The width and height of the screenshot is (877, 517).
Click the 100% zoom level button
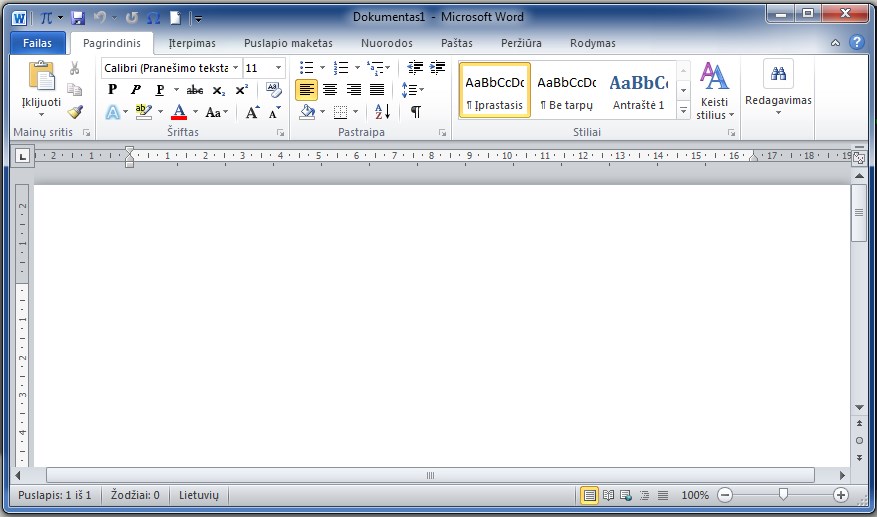[695, 495]
